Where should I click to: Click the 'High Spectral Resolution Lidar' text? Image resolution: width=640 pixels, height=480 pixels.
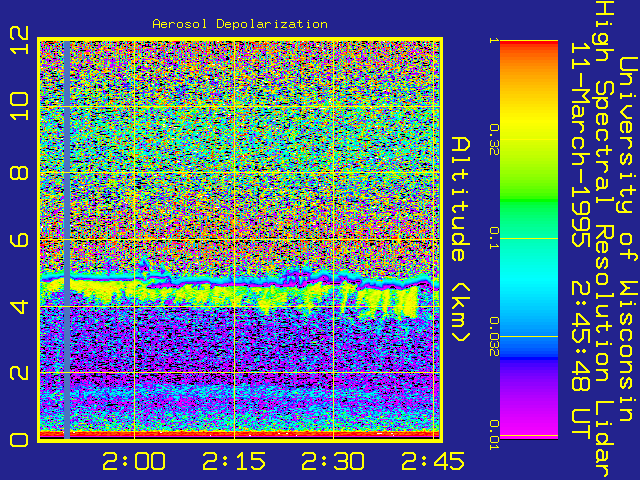click(x=604, y=240)
